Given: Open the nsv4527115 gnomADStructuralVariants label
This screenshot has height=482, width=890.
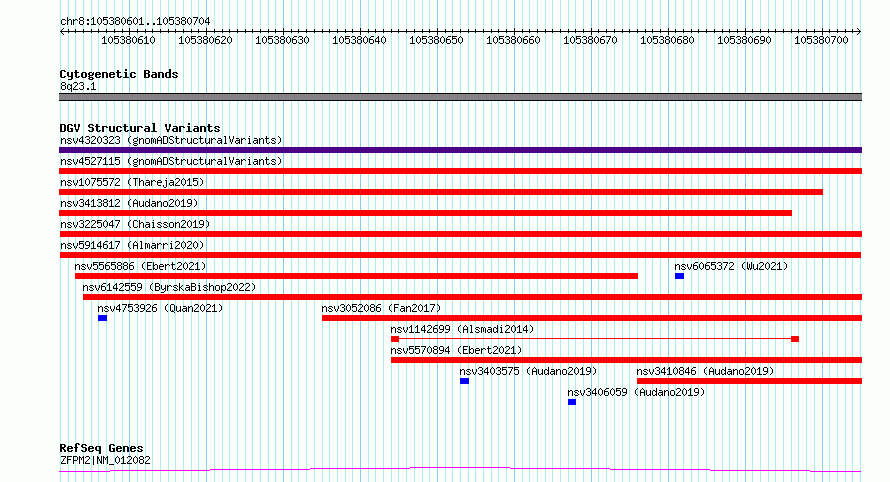Looking at the screenshot, I should [x=171, y=161].
